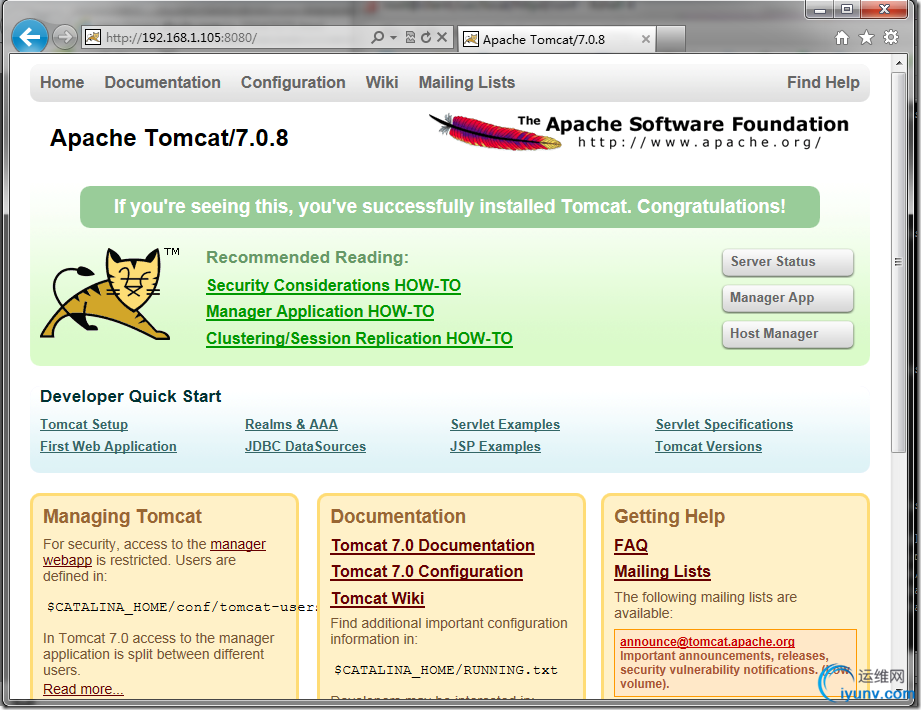The image size is (921, 710).
Task: Open the First Web Application link
Action: click(108, 446)
